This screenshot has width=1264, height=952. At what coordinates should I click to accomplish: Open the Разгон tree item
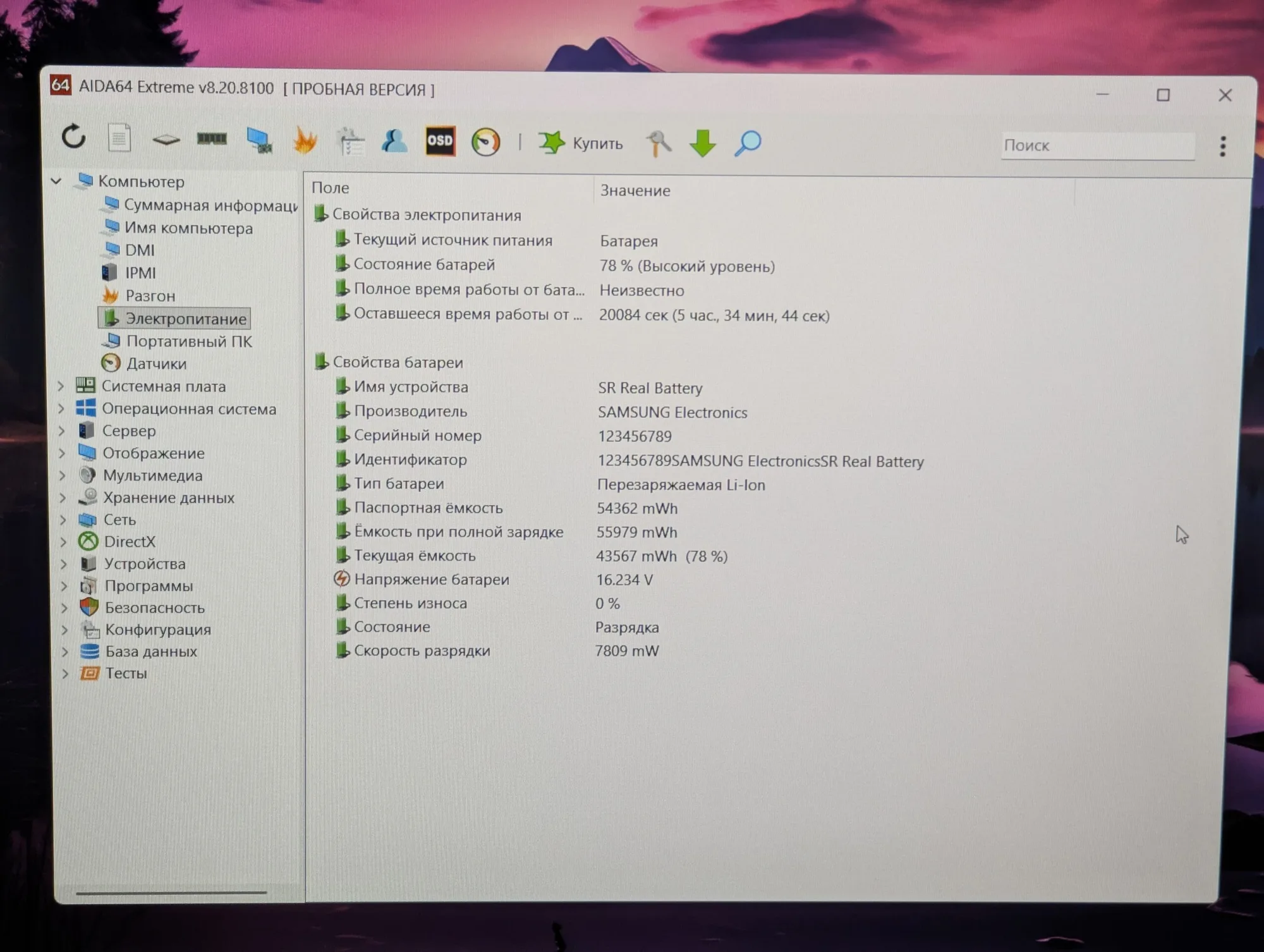tap(138, 295)
